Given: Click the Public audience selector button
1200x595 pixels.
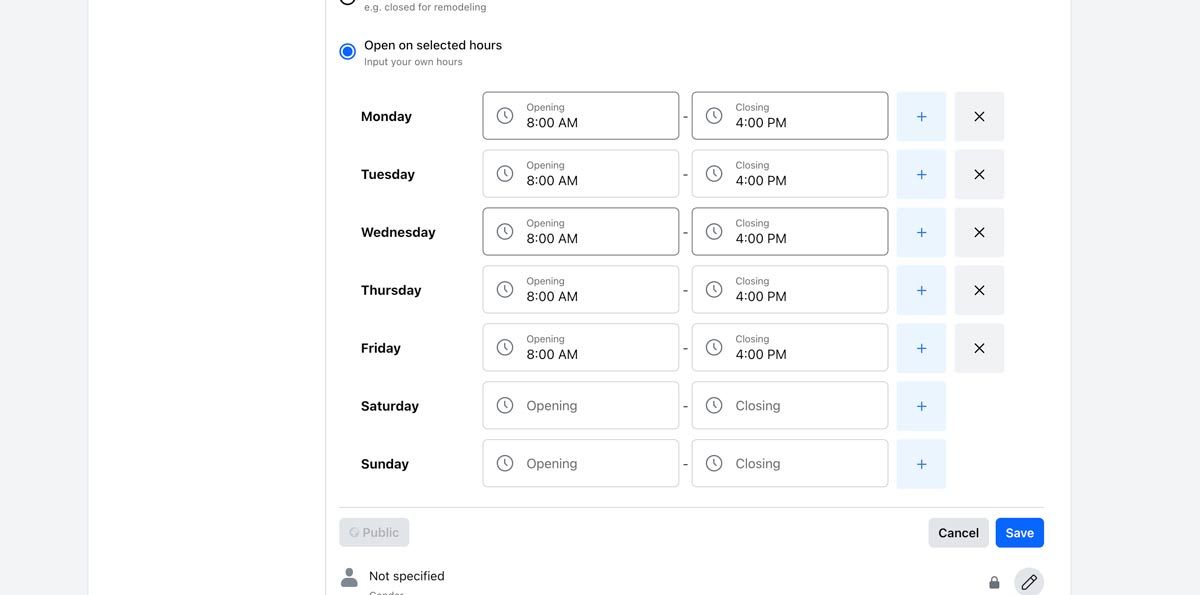Looking at the screenshot, I should pyautogui.click(x=374, y=533).
